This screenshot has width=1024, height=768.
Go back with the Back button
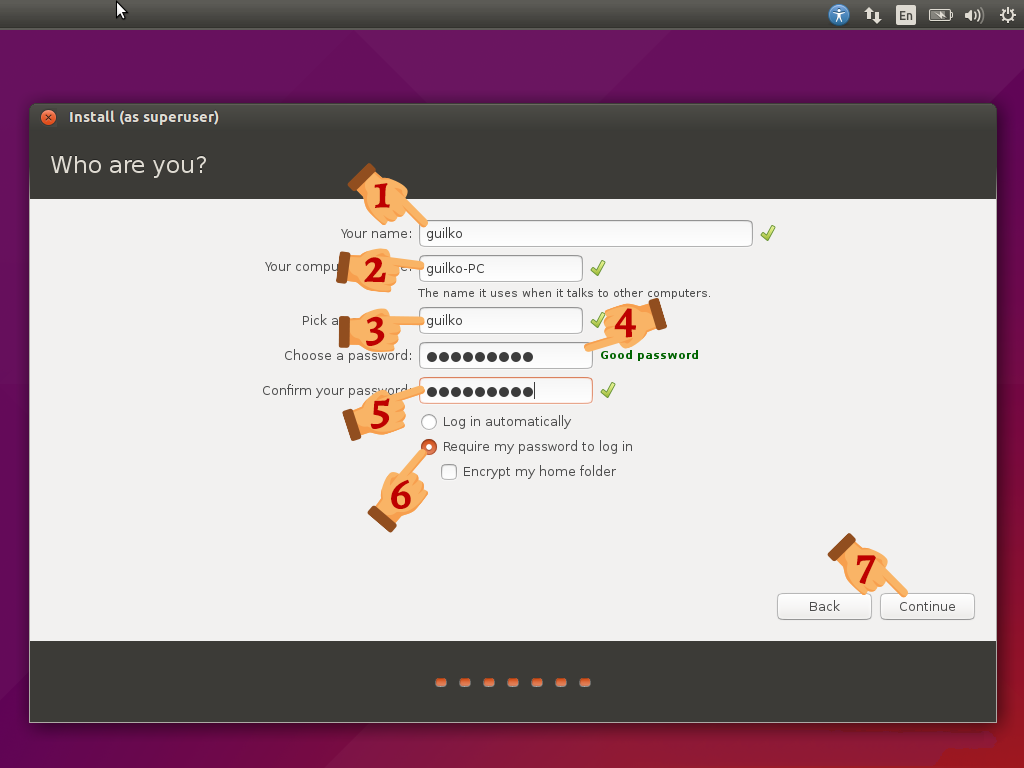tap(823, 606)
